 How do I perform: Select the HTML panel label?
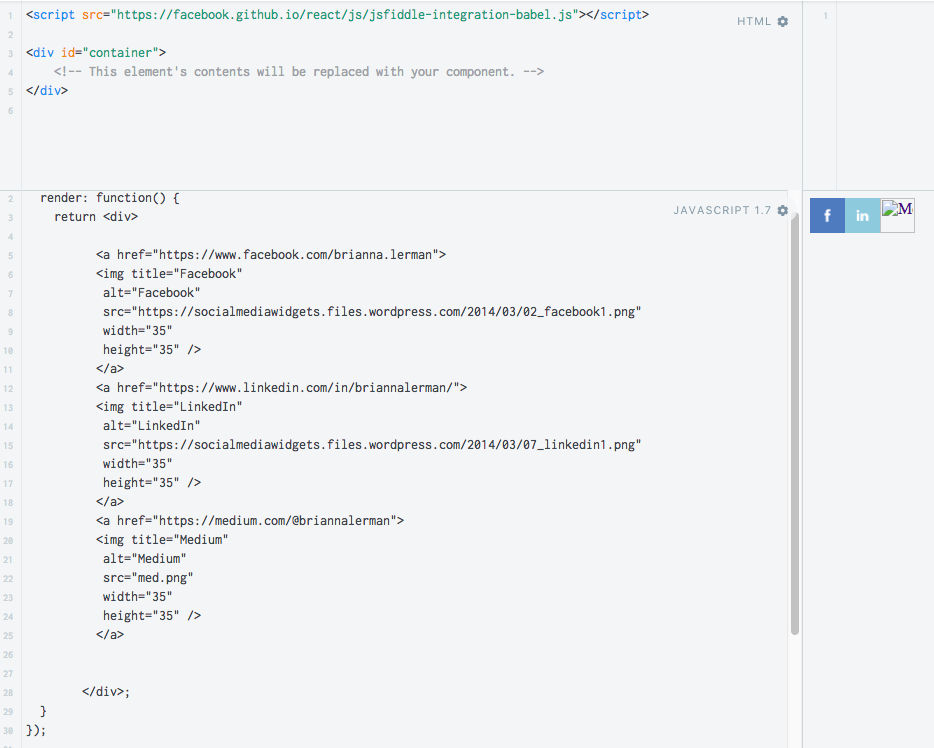click(755, 21)
